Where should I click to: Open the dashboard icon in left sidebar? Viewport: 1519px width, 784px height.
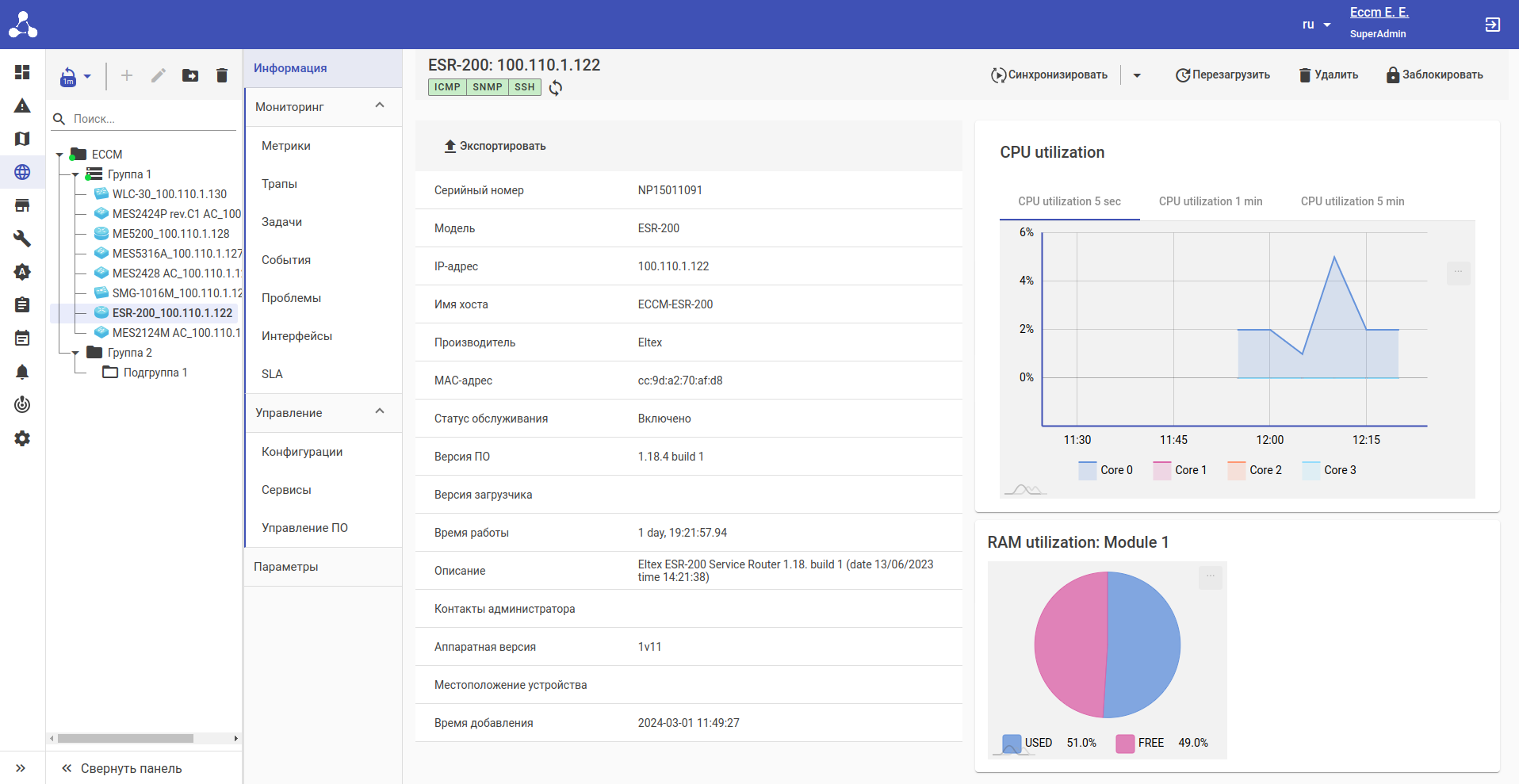(x=22, y=72)
